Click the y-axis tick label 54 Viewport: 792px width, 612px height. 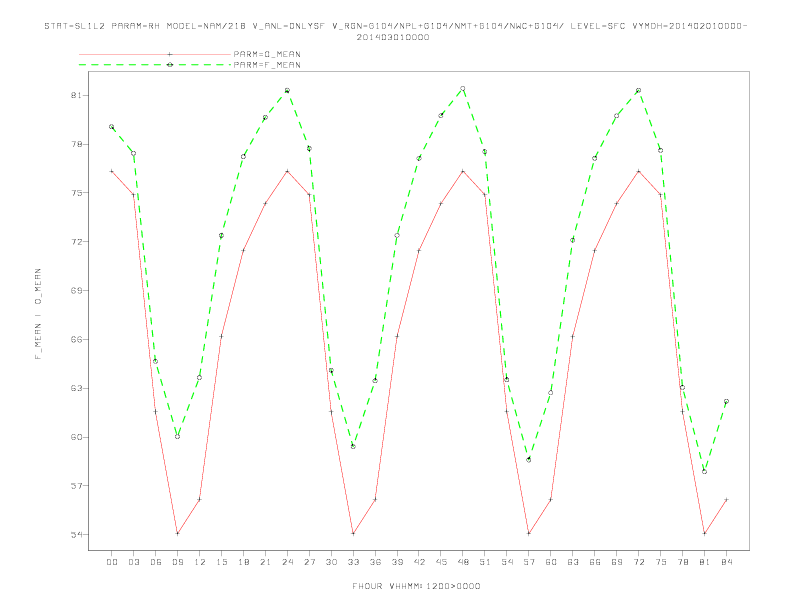77,534
